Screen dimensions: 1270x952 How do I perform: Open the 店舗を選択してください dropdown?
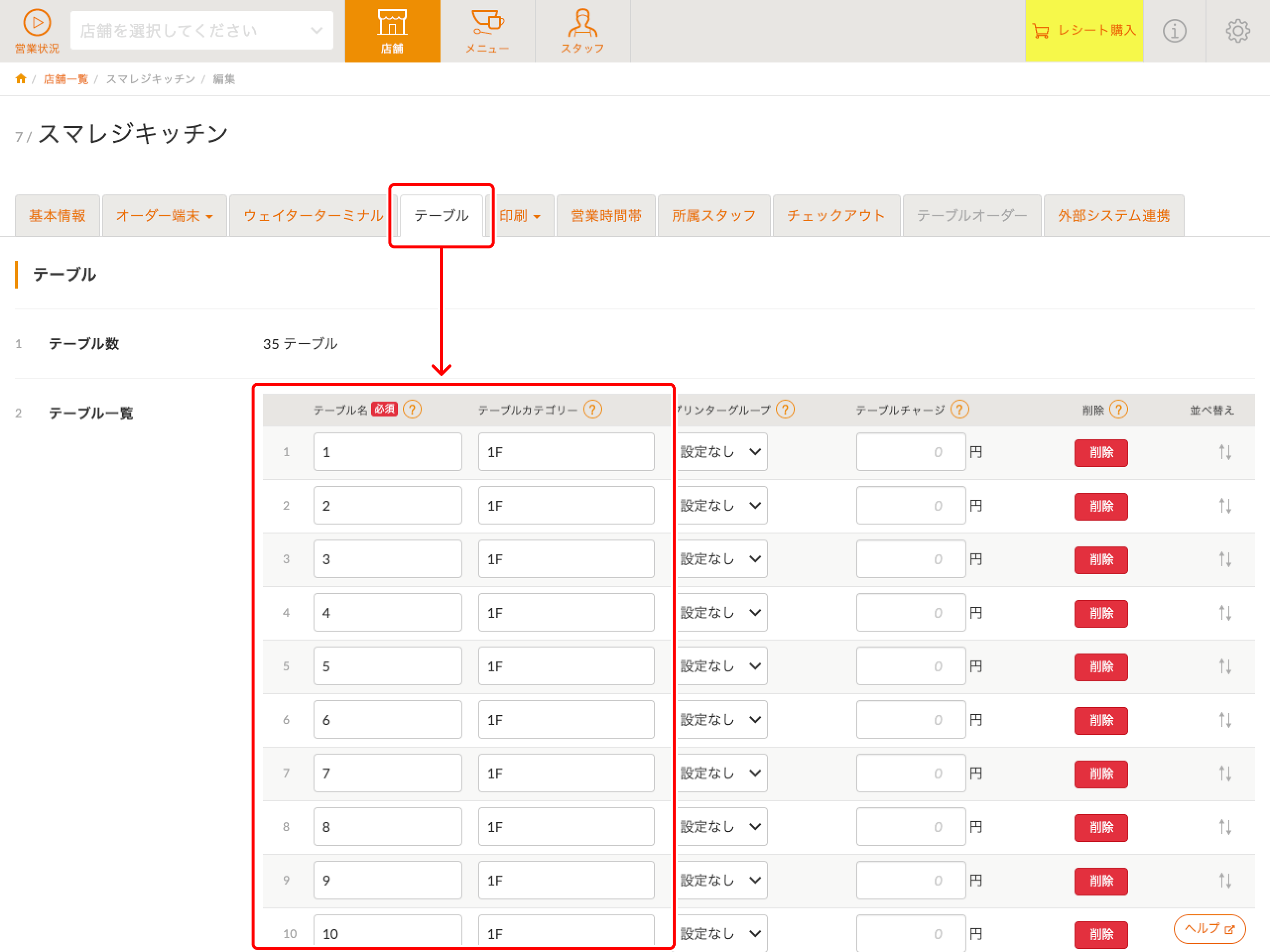point(201,30)
